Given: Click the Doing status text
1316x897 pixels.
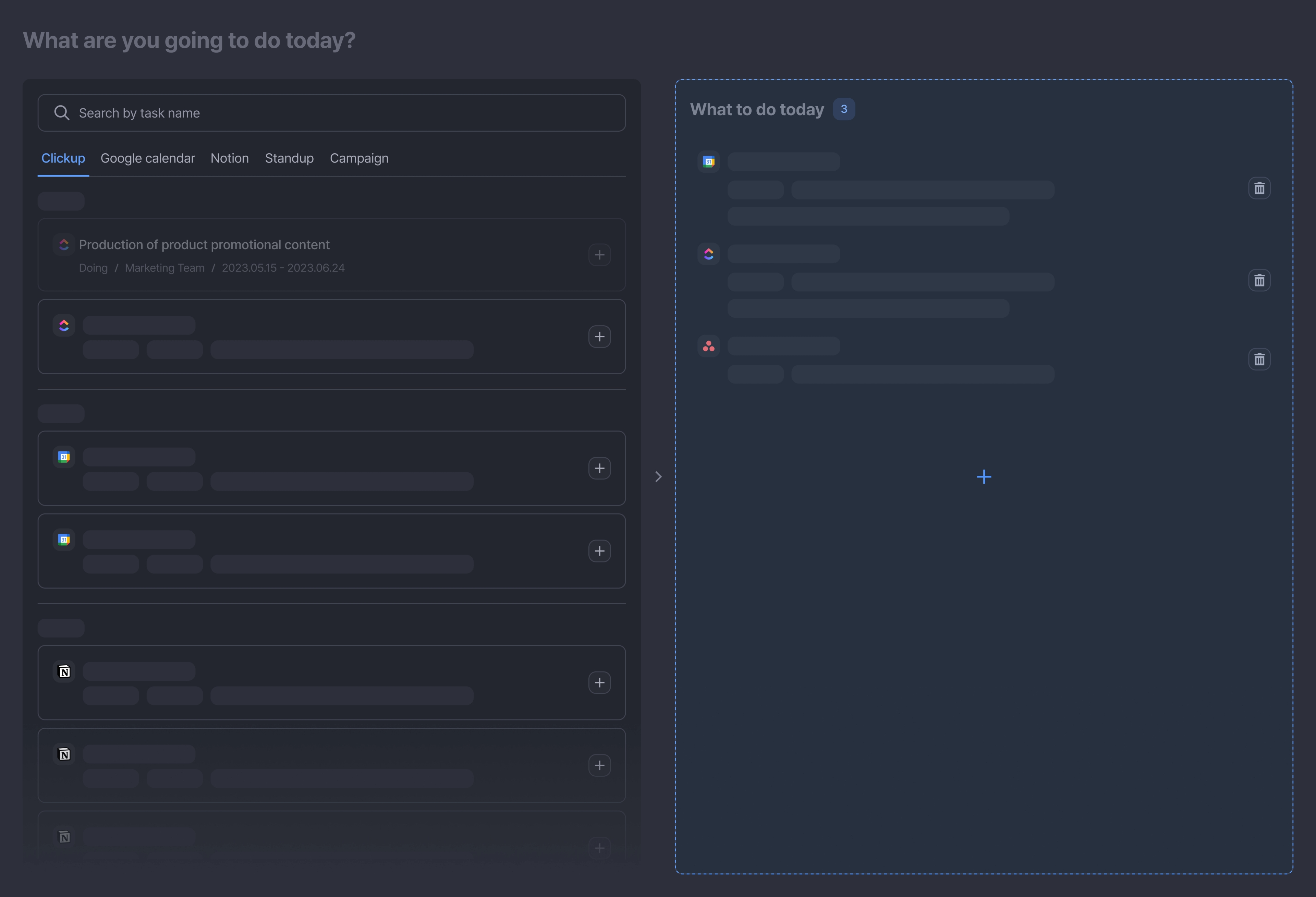Looking at the screenshot, I should pos(94,268).
